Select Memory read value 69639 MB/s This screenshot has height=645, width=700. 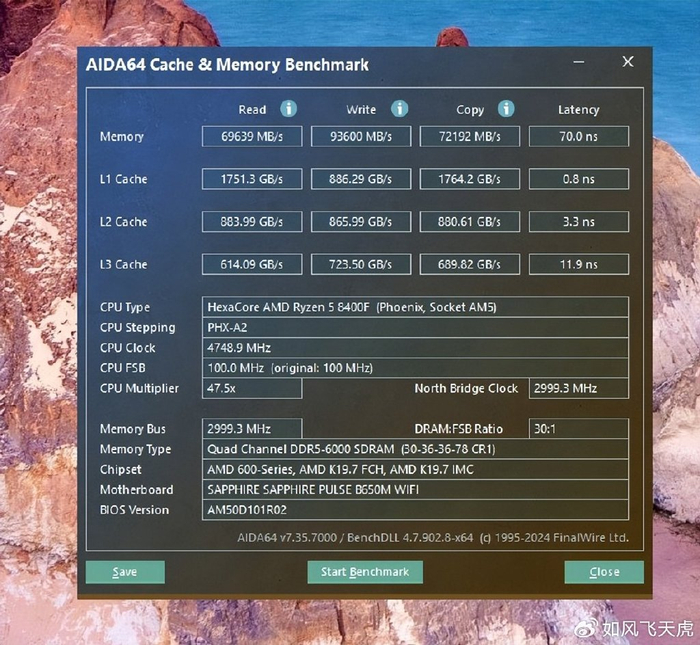[252, 136]
